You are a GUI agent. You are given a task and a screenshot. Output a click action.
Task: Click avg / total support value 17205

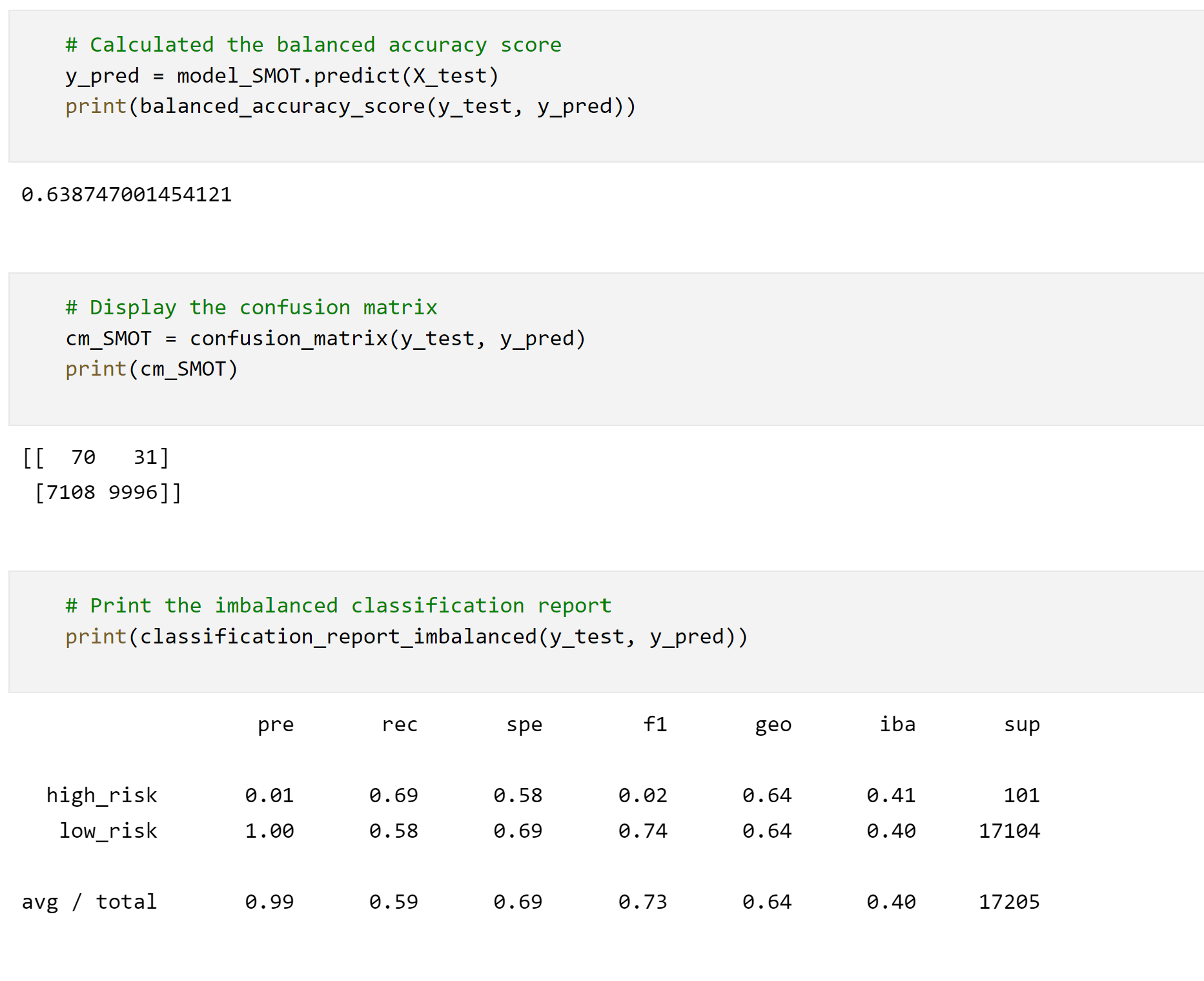click(x=1010, y=902)
